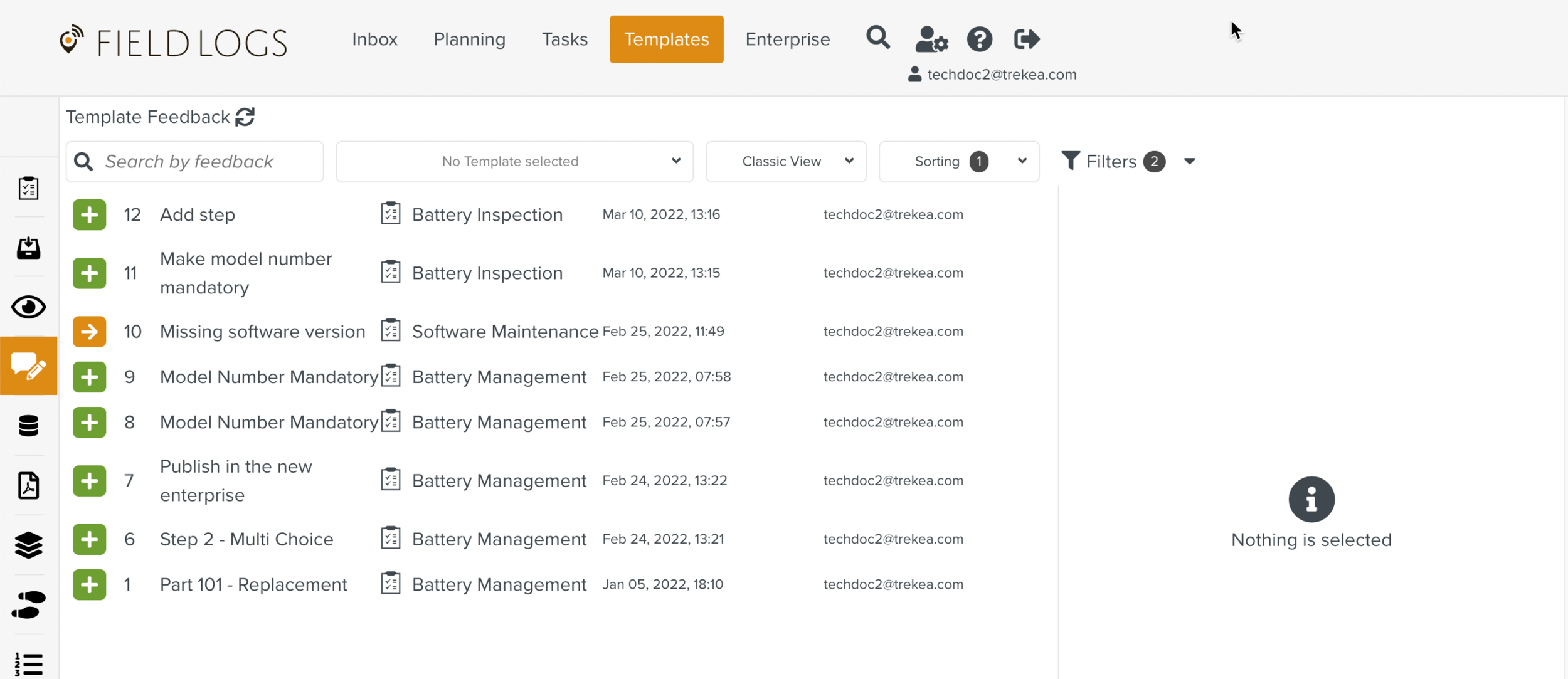Open the No Template selected dropdown
The image size is (1568, 679).
pos(514,162)
